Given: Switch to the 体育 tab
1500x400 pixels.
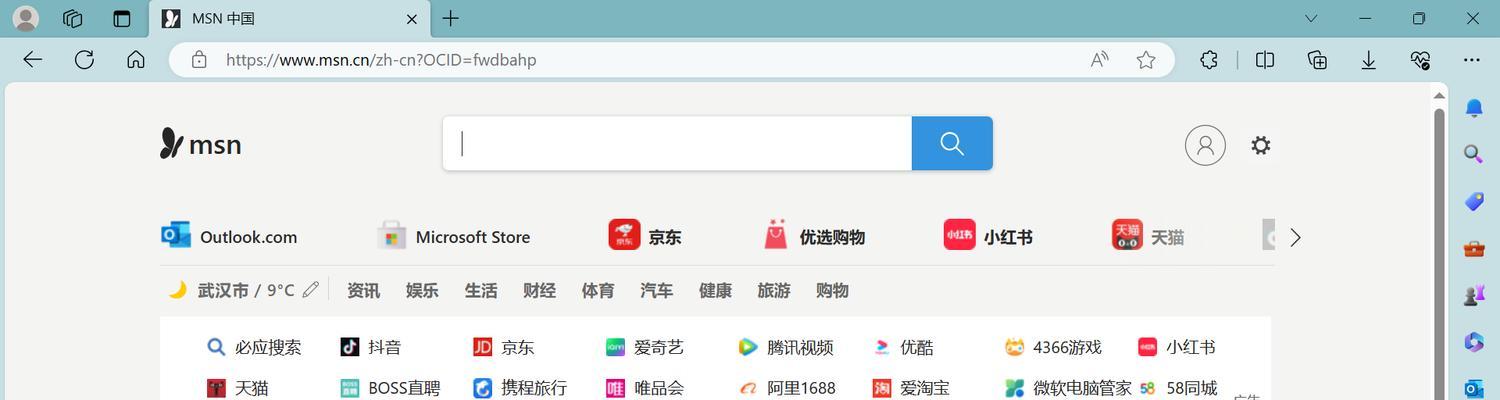Looking at the screenshot, I should coord(598,290).
